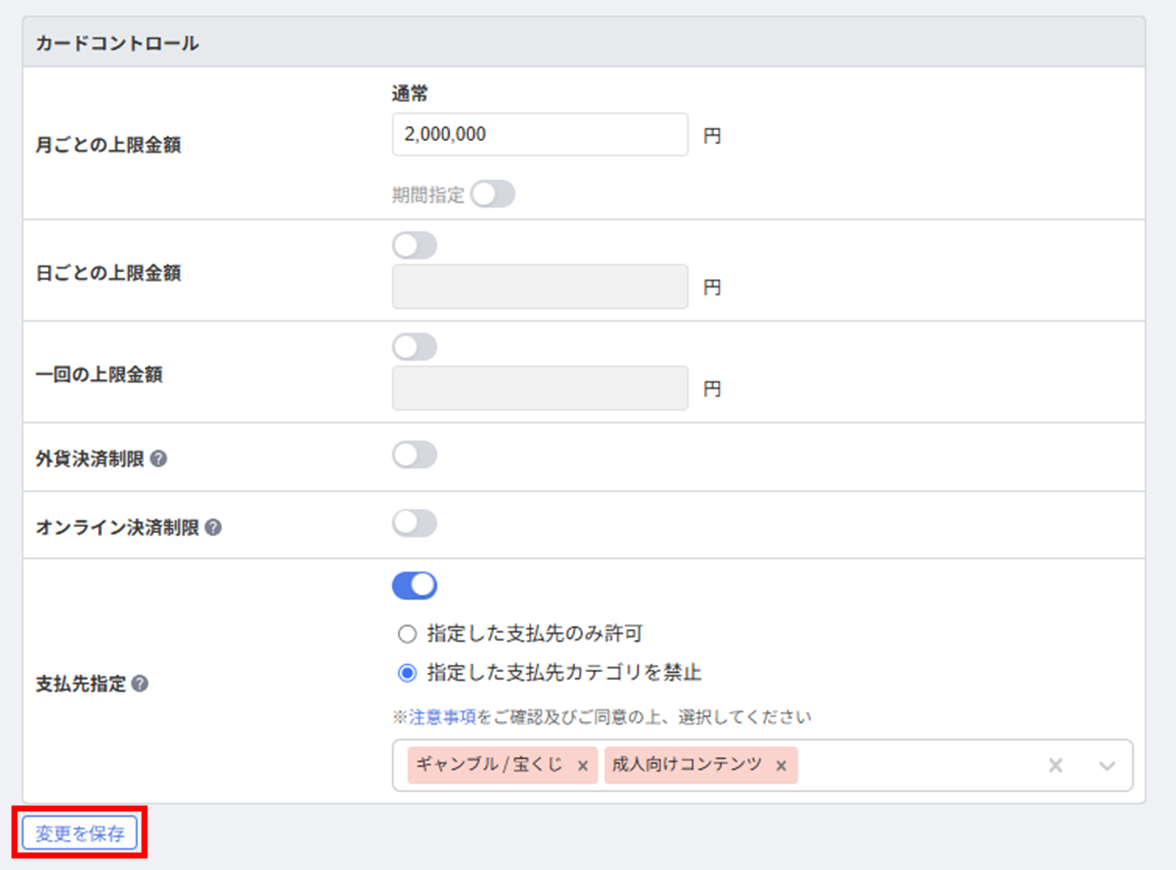Click the ギャンブル/宝くじ tag label

tap(489, 764)
